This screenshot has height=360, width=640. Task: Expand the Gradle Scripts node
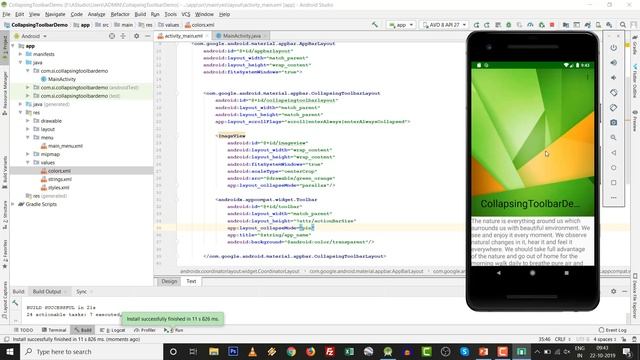(13, 204)
